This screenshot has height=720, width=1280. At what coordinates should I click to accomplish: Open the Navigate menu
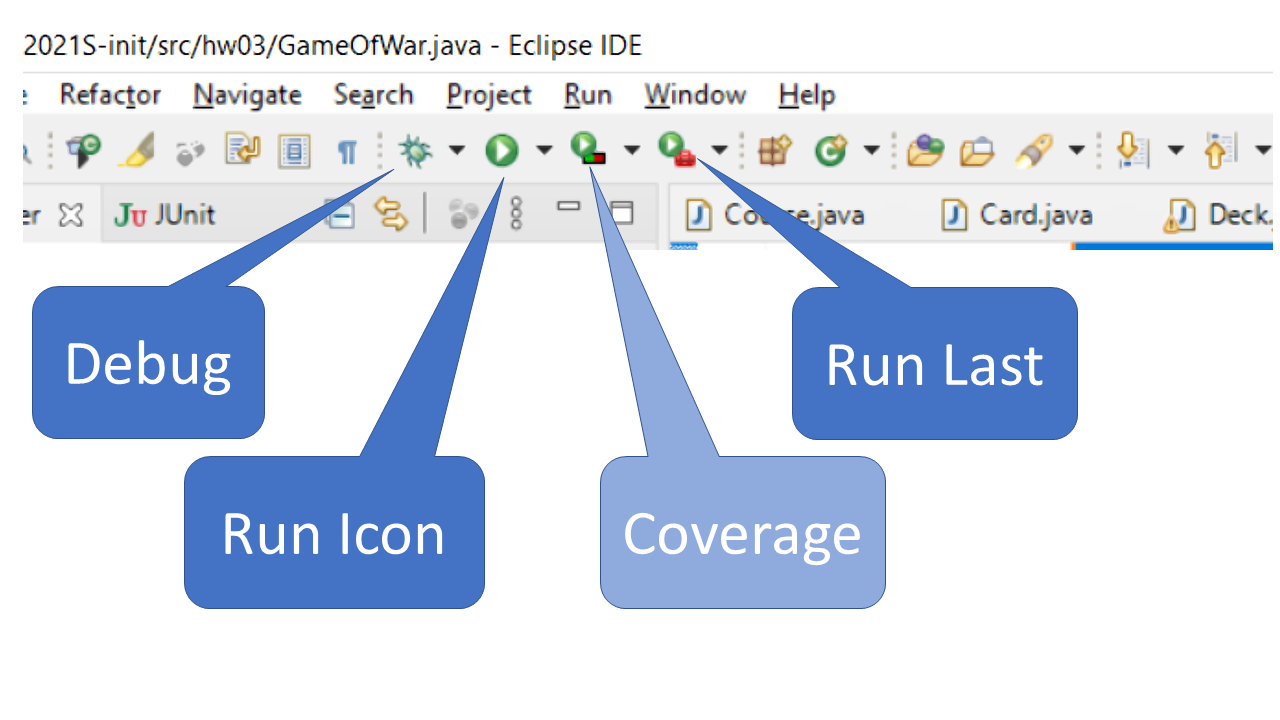[247, 95]
